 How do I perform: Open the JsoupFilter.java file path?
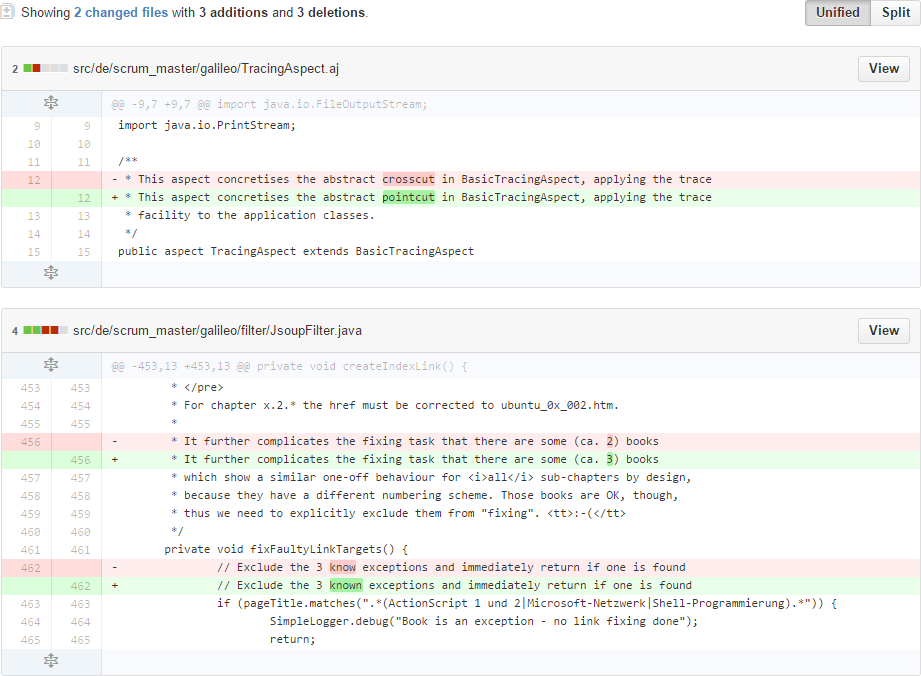click(x=217, y=330)
